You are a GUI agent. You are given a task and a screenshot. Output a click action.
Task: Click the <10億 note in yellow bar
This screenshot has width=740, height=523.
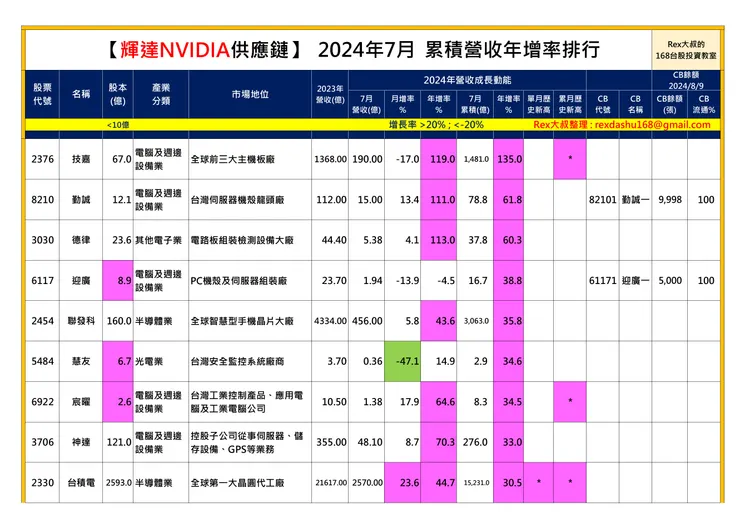pos(118,125)
